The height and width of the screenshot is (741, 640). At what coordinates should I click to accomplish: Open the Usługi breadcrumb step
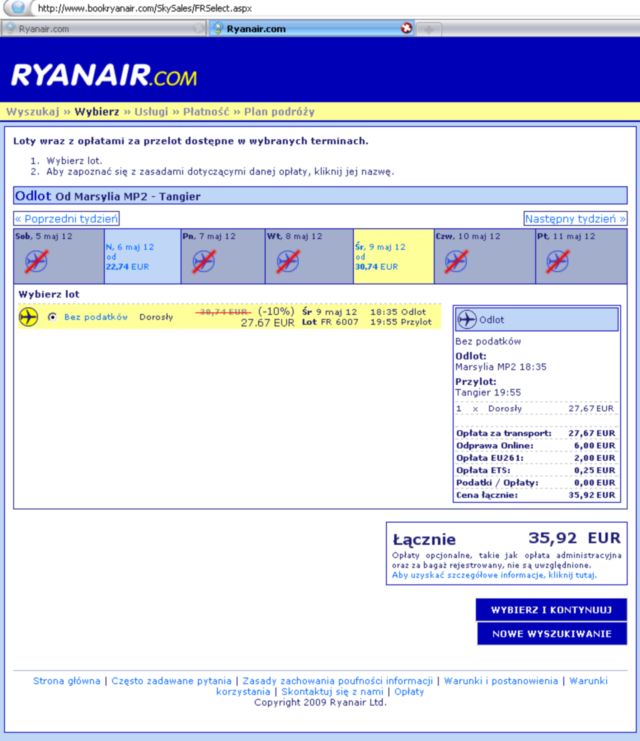point(151,112)
